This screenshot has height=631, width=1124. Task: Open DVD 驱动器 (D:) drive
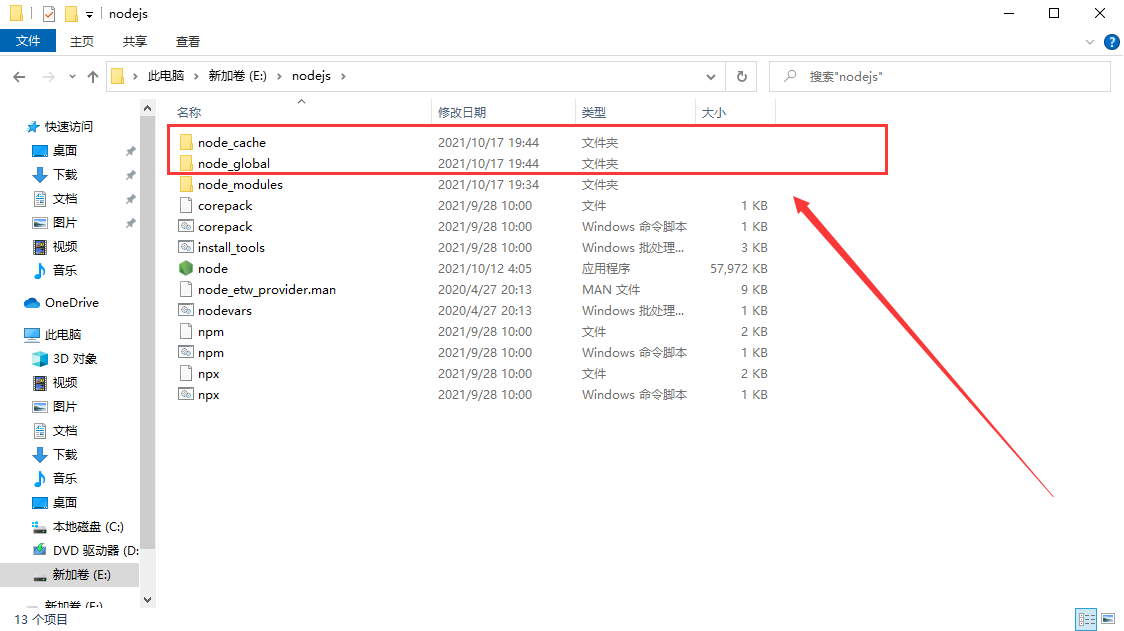coord(85,551)
